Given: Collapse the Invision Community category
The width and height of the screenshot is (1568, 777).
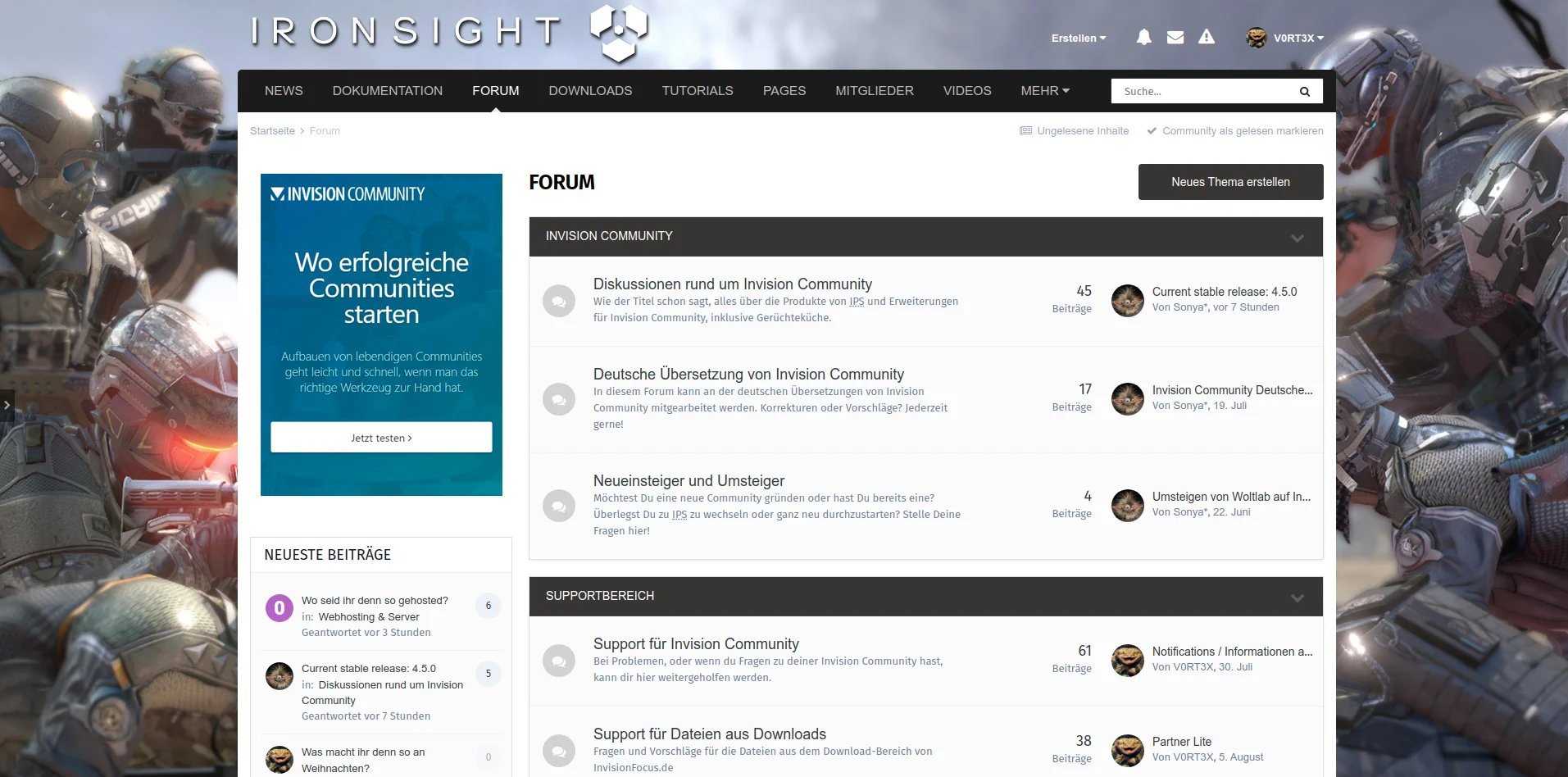Looking at the screenshot, I should (1297, 238).
